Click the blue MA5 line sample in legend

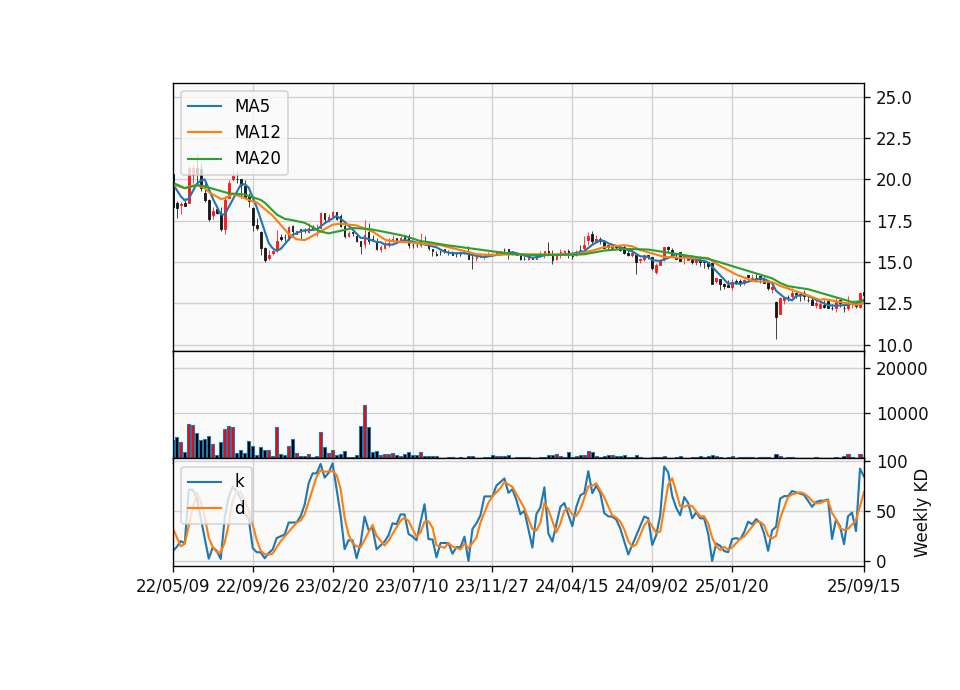point(204,106)
